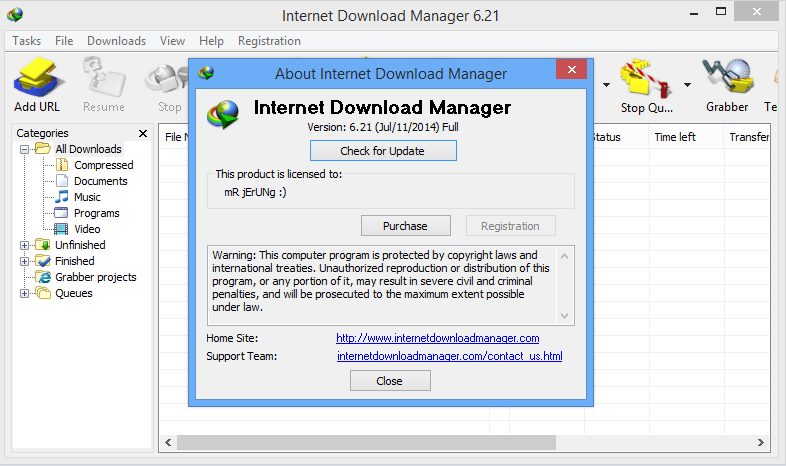Viewport: 786px width, 466px height.
Task: Click the warning text scroll up arrow
Action: tap(564, 256)
